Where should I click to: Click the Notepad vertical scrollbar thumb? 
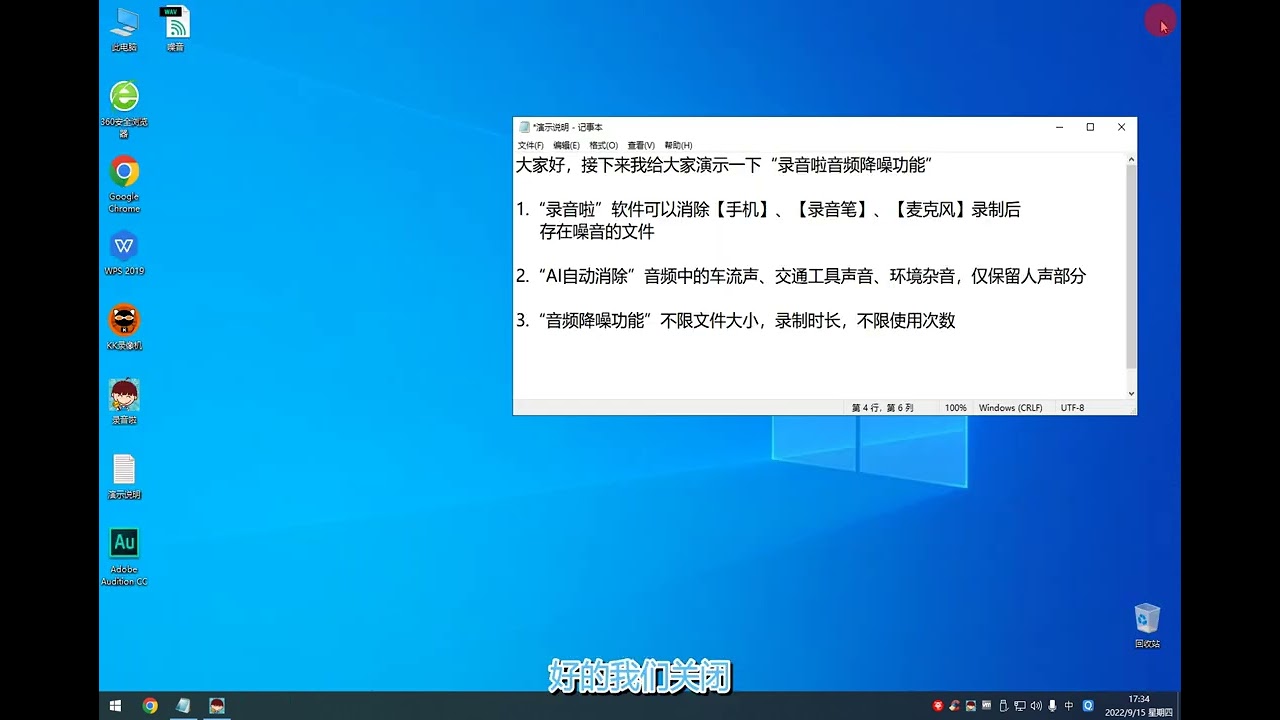tap(1131, 266)
